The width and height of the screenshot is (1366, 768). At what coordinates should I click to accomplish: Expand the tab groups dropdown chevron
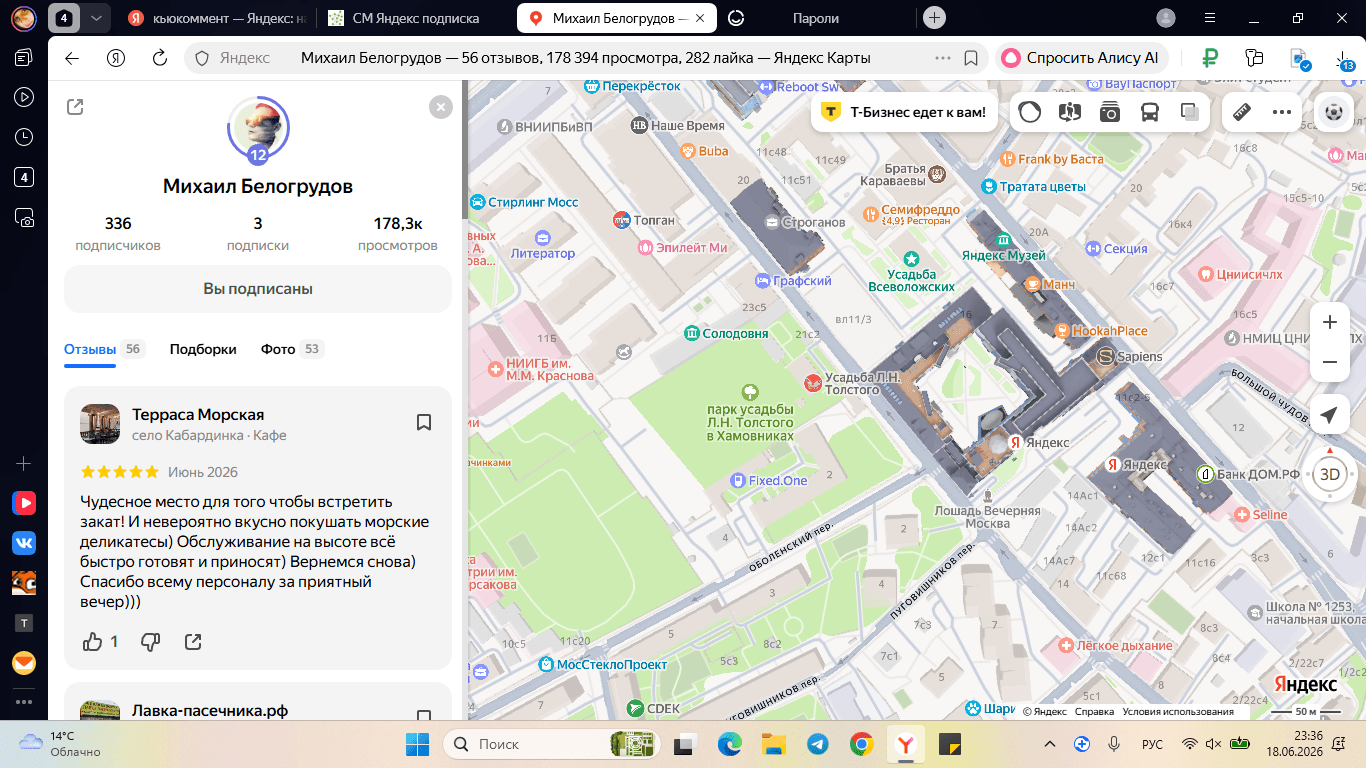pos(95,18)
